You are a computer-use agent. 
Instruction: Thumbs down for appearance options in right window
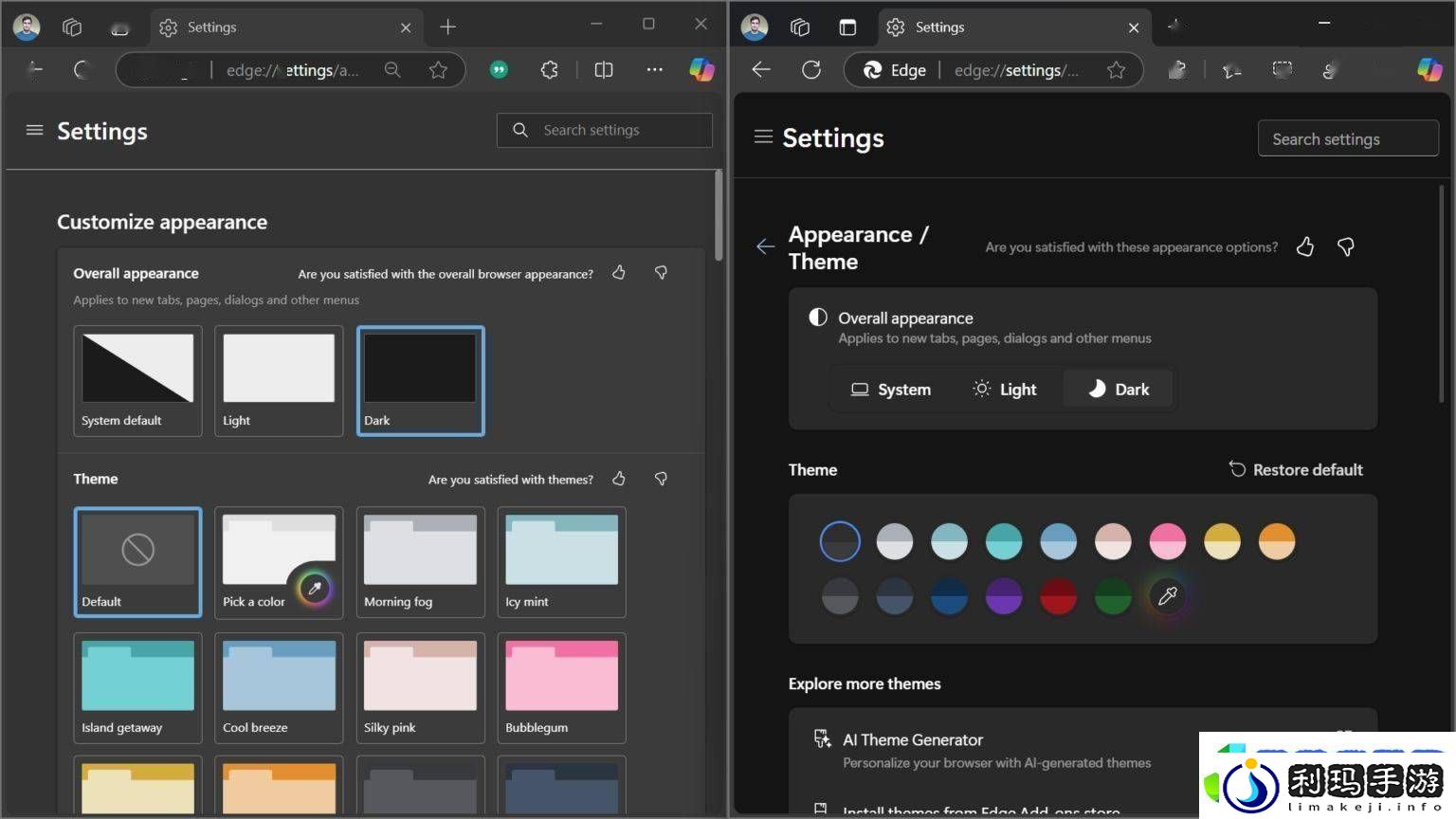tap(1345, 246)
